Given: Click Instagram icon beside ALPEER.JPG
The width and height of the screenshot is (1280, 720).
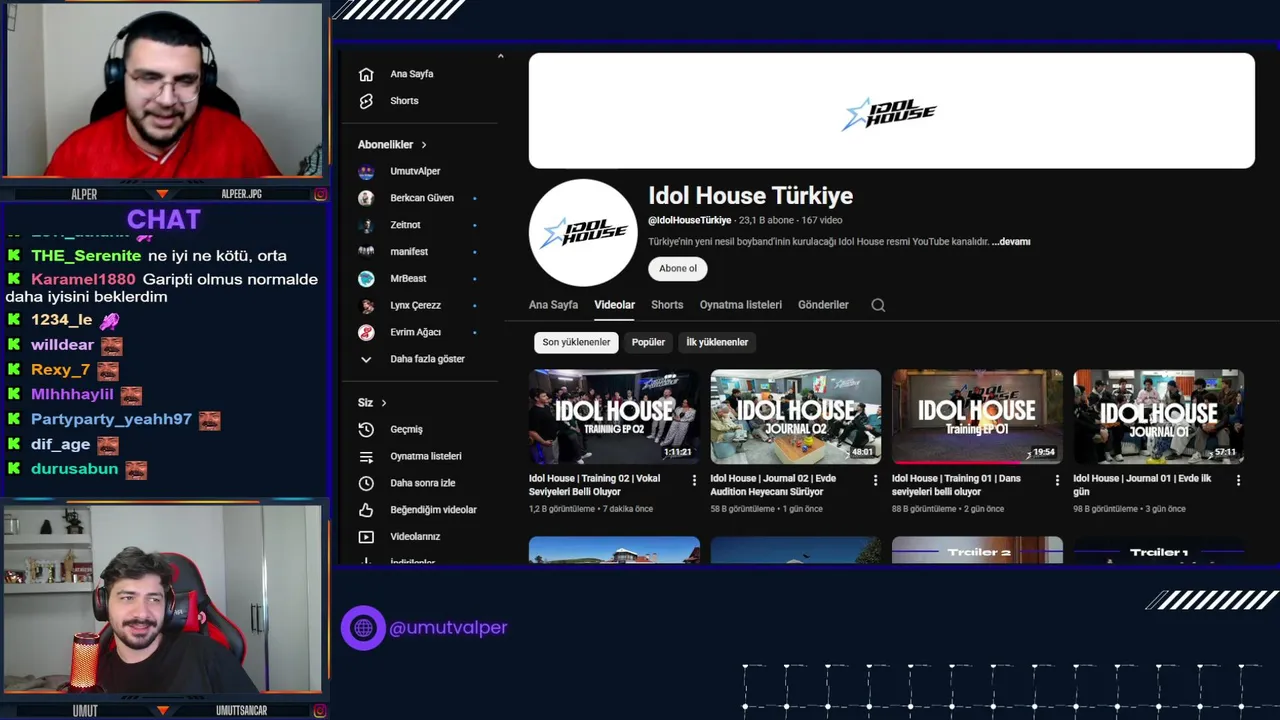Looking at the screenshot, I should coord(320,194).
